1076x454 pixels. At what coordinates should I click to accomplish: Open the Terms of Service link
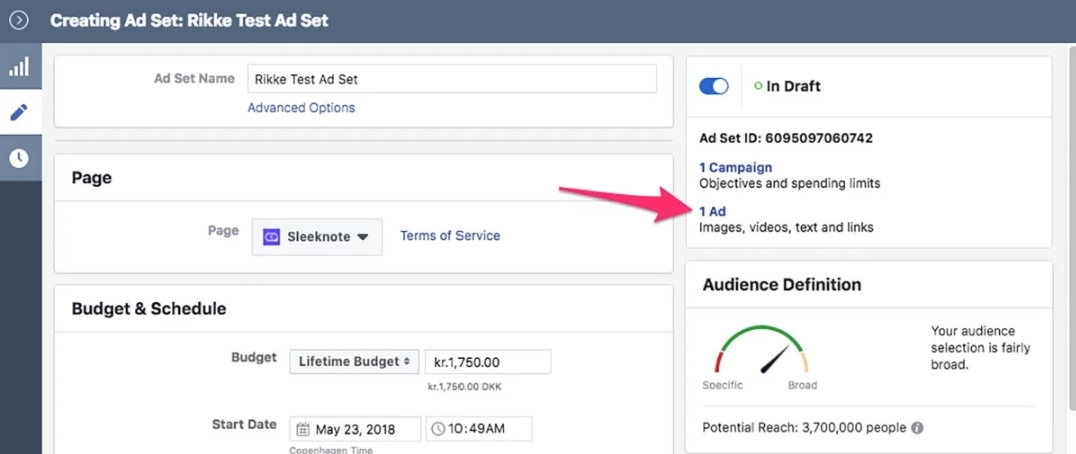[450, 235]
